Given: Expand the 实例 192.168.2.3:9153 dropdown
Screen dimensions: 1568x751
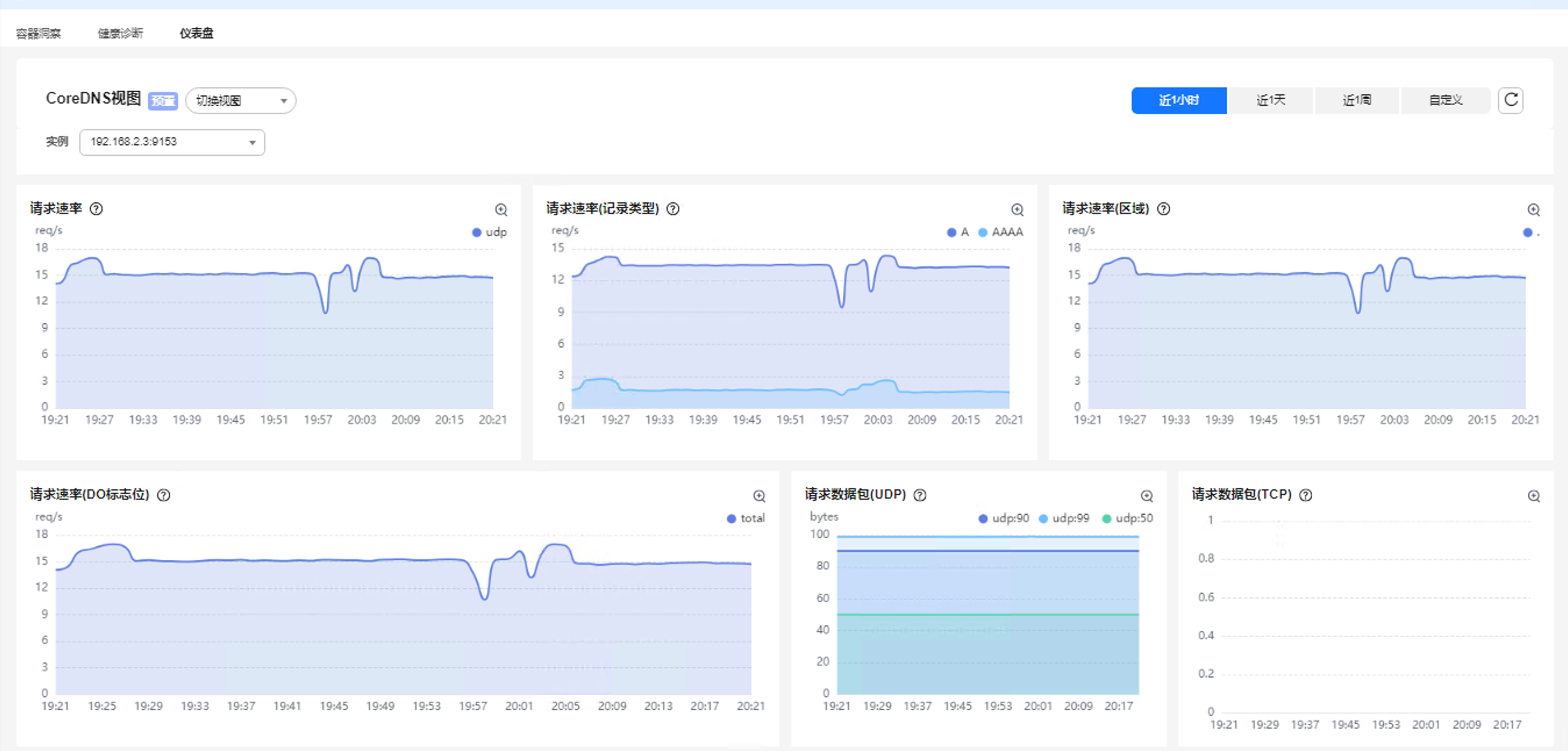Looking at the screenshot, I should tap(172, 142).
